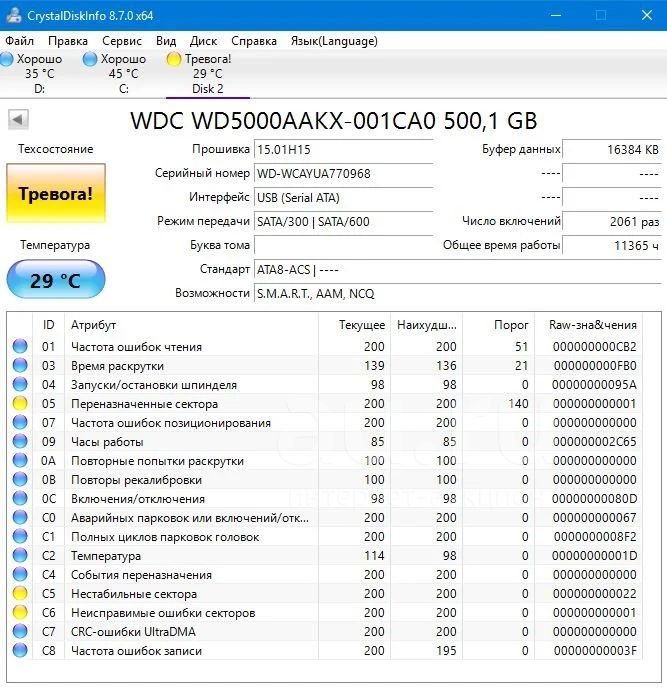This screenshot has width=667, height=688.
Task: Click status icon of attribute 09 row
Action: click(x=20, y=441)
